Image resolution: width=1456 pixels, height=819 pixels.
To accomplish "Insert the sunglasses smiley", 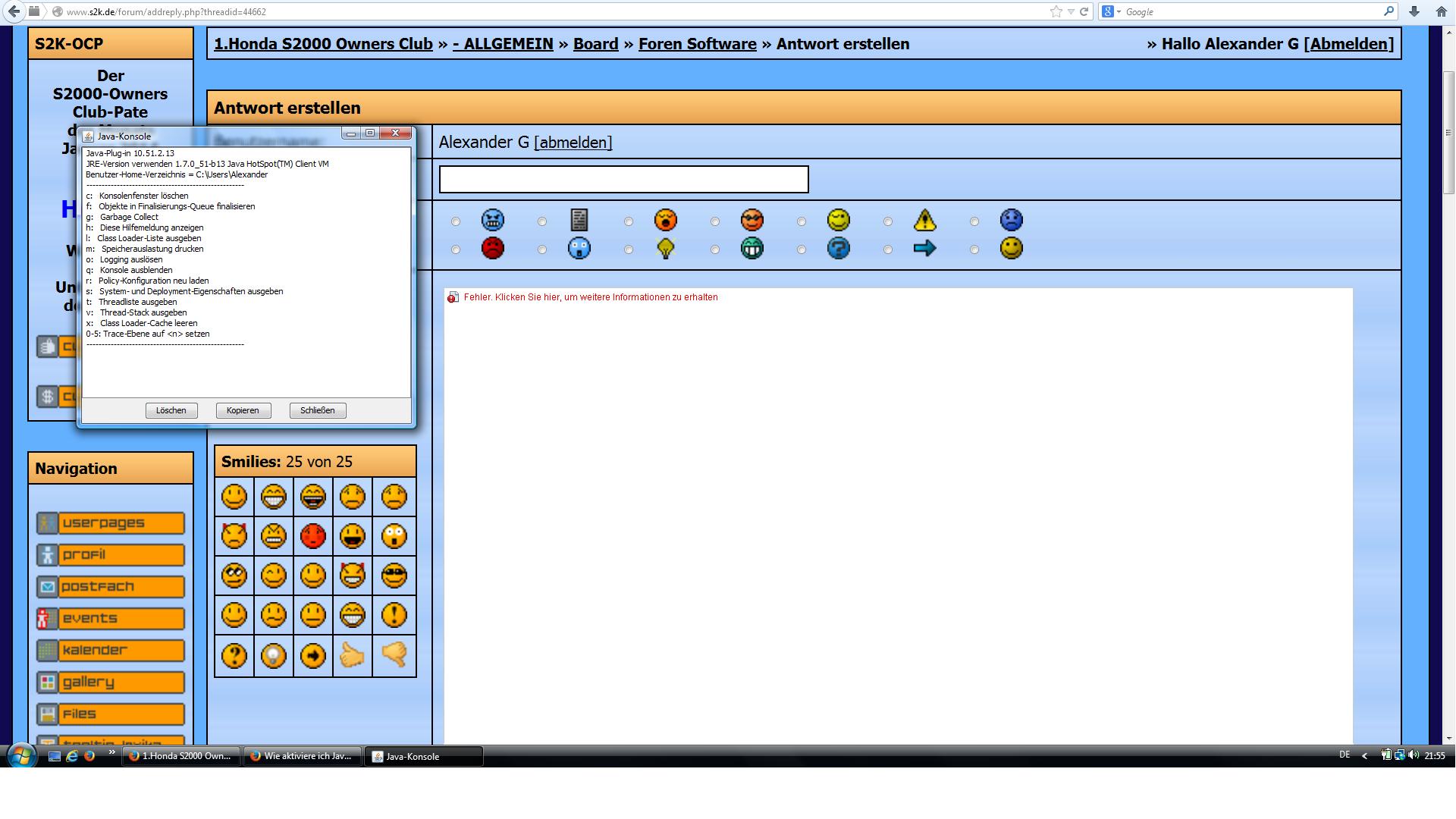I will (394, 576).
